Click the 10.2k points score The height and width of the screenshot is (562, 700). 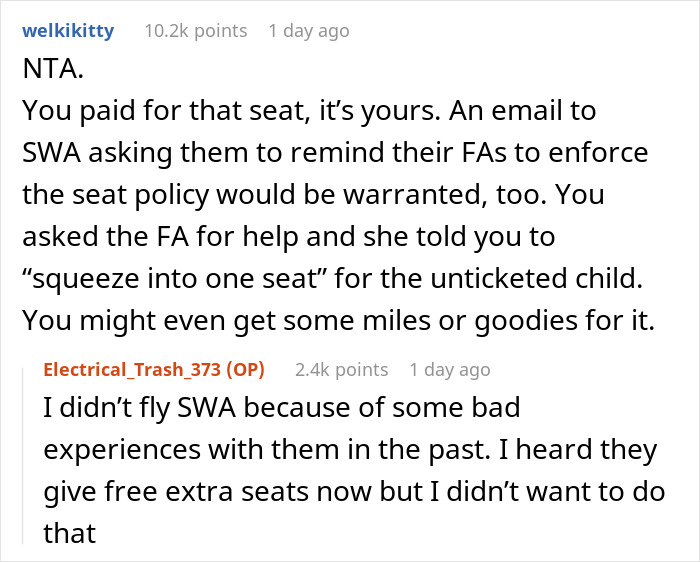tap(196, 31)
